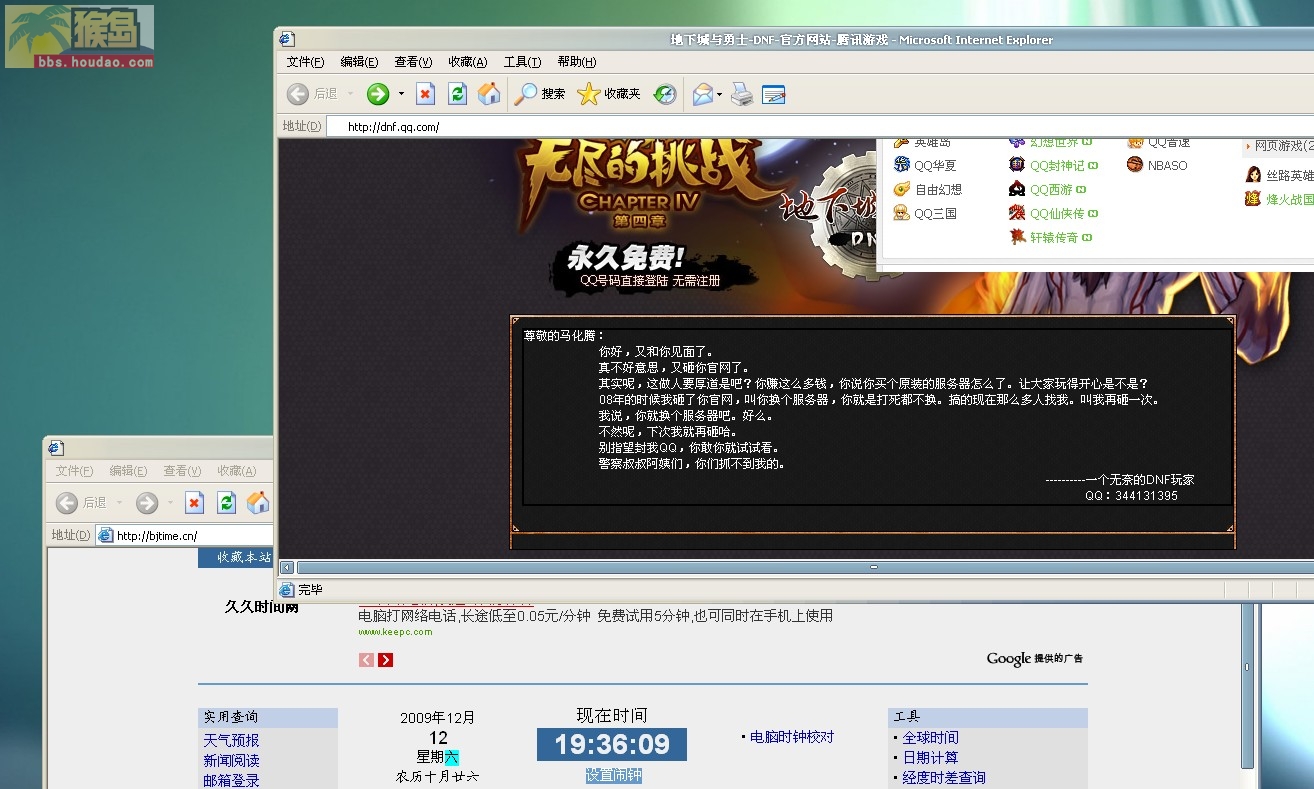Viewport: 1314px width, 789px height.
Task: Open 收藏(A) menu in DNF window
Action: (467, 62)
